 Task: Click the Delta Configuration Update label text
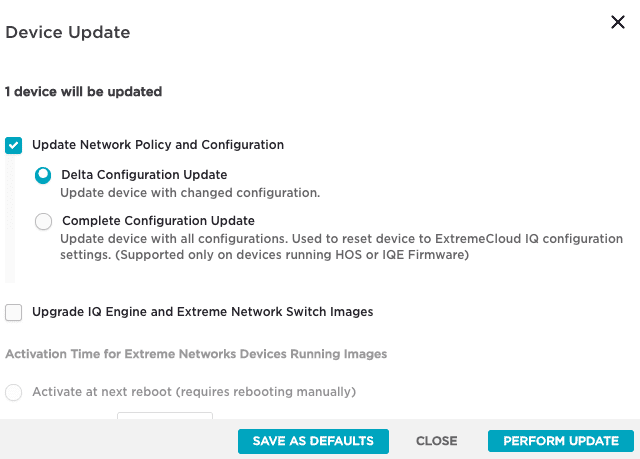click(144, 175)
